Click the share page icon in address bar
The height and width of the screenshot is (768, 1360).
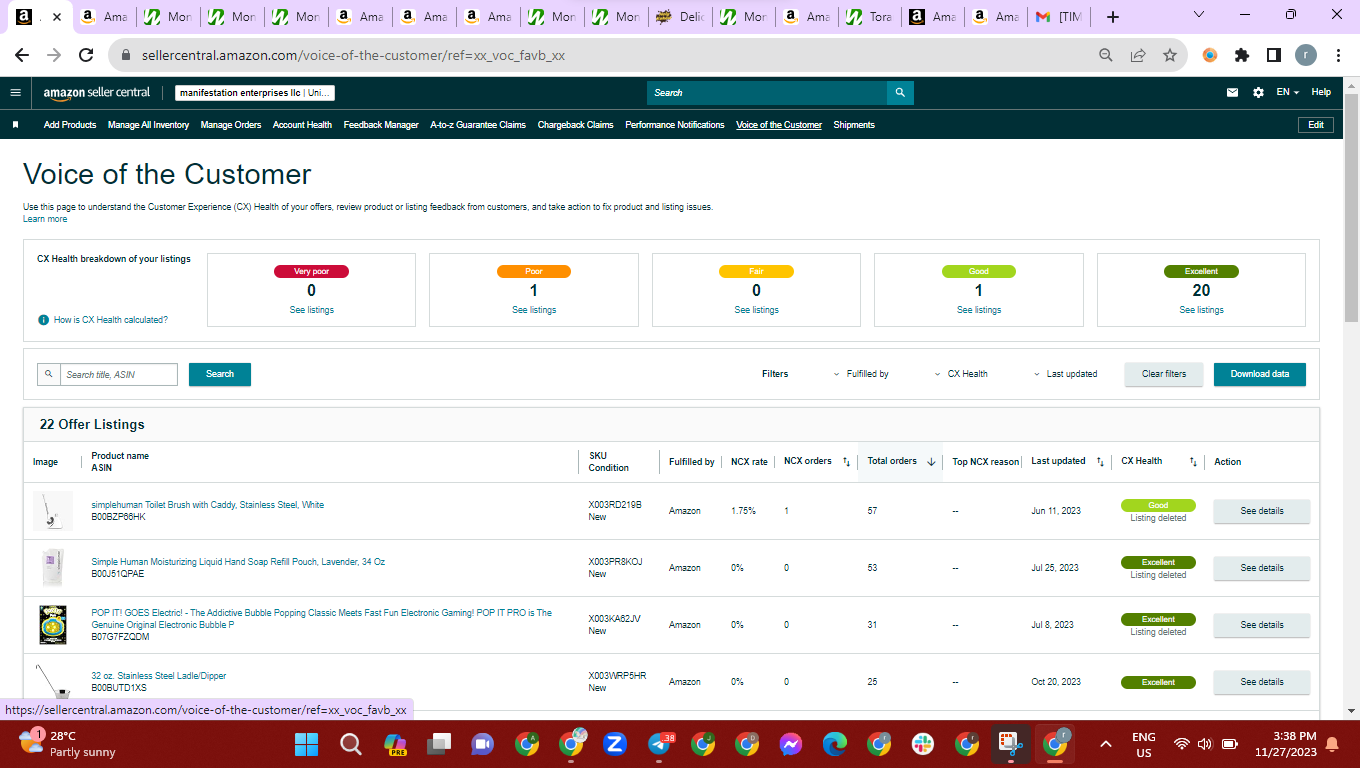click(1138, 56)
